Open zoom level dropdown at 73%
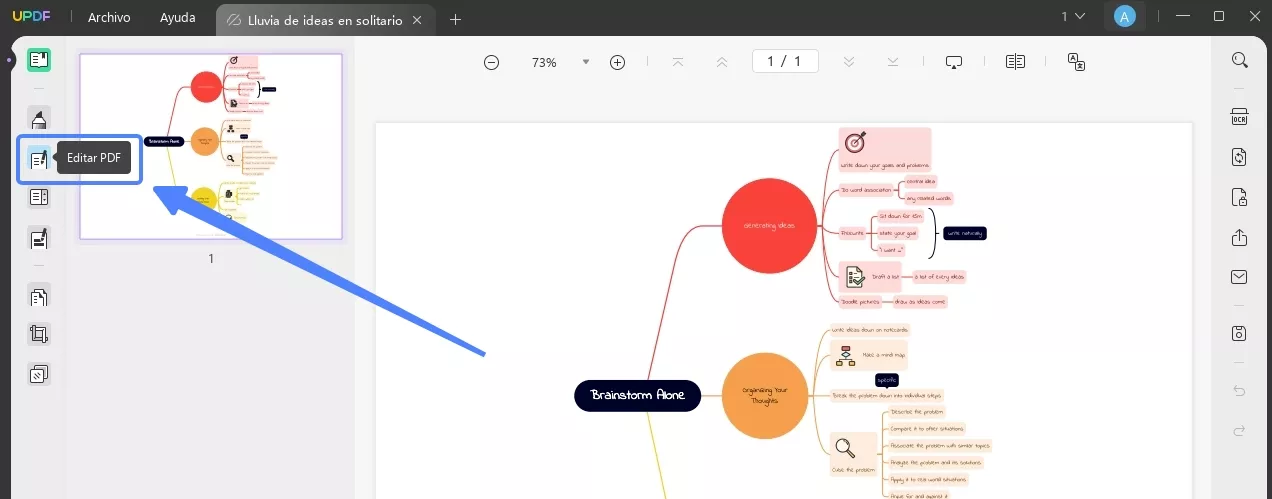Screen dimensions: 1272x499 click(585, 62)
